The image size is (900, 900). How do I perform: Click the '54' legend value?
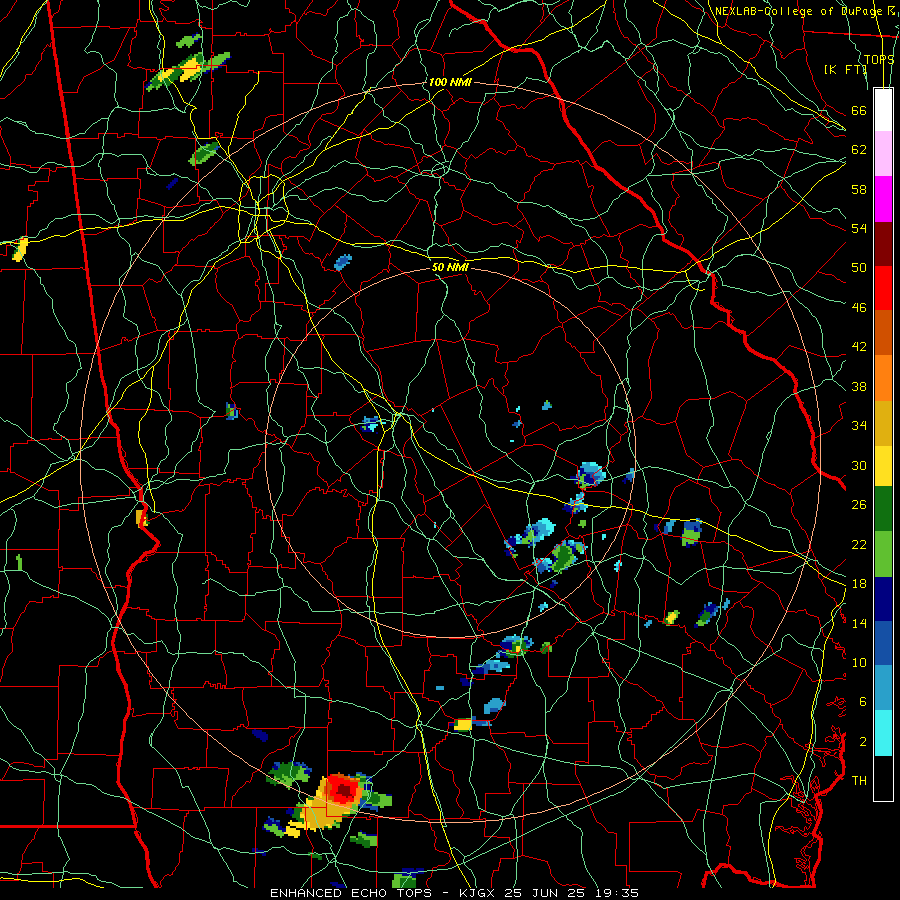(x=859, y=228)
